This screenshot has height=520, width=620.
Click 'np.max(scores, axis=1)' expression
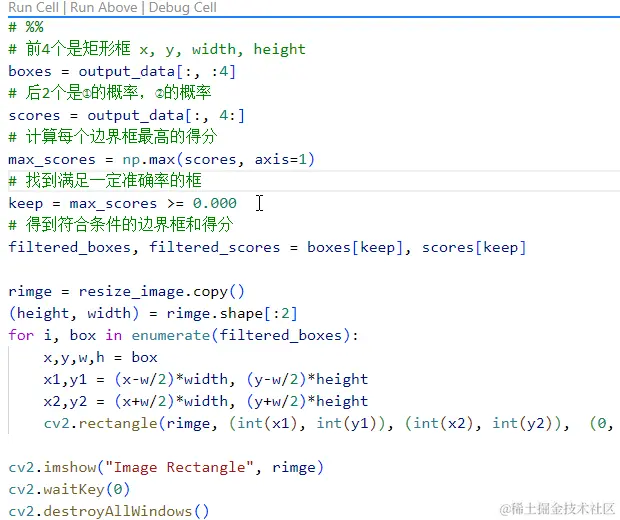click(219, 159)
